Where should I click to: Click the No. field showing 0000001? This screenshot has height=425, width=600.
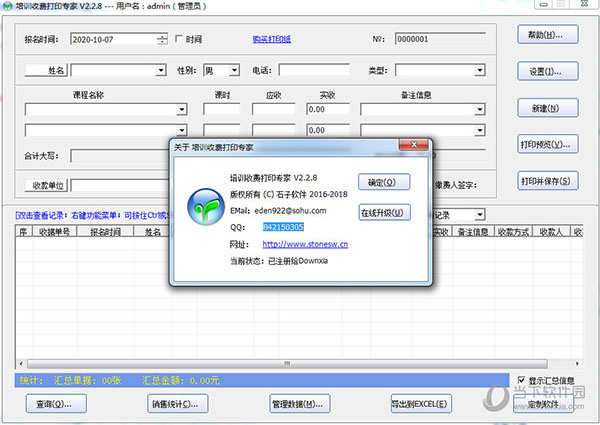(441, 39)
